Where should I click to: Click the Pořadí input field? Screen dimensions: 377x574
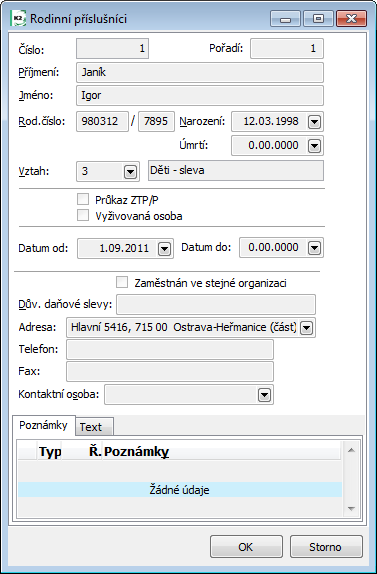click(287, 48)
